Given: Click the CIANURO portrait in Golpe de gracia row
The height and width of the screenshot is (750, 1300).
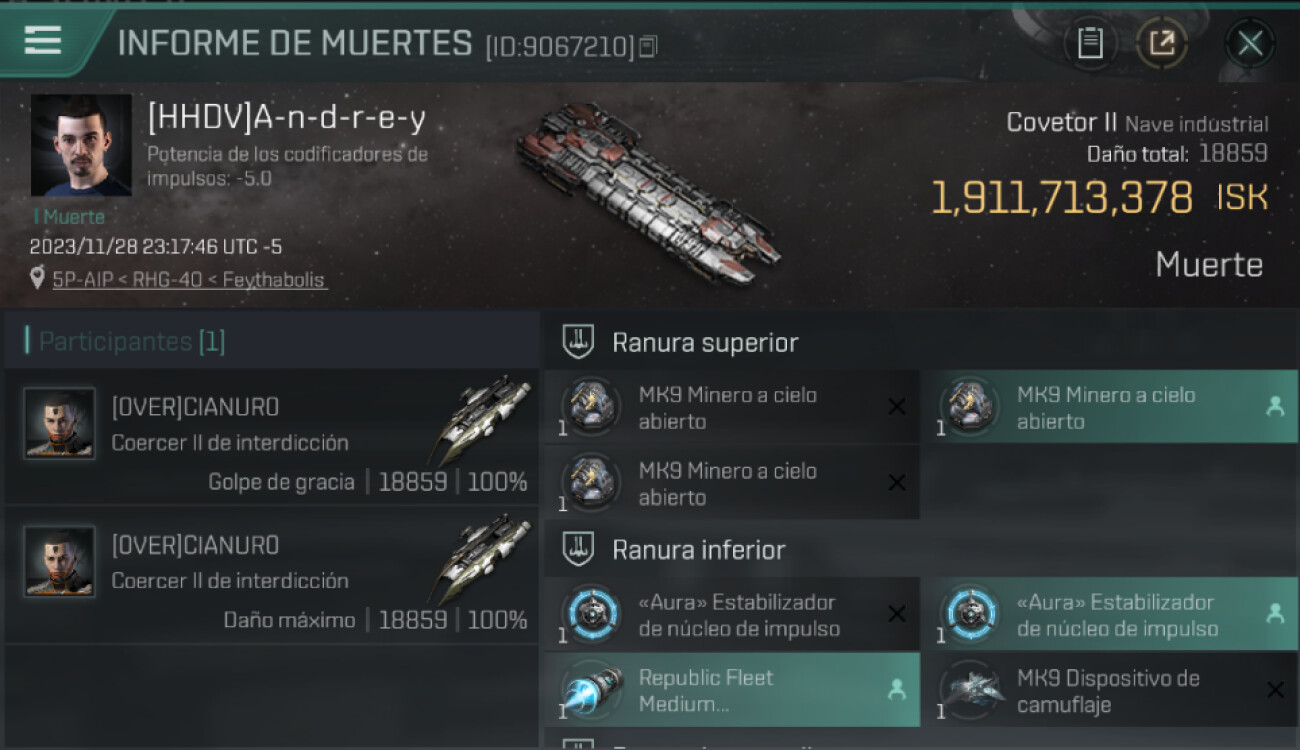Looking at the screenshot, I should [60, 423].
